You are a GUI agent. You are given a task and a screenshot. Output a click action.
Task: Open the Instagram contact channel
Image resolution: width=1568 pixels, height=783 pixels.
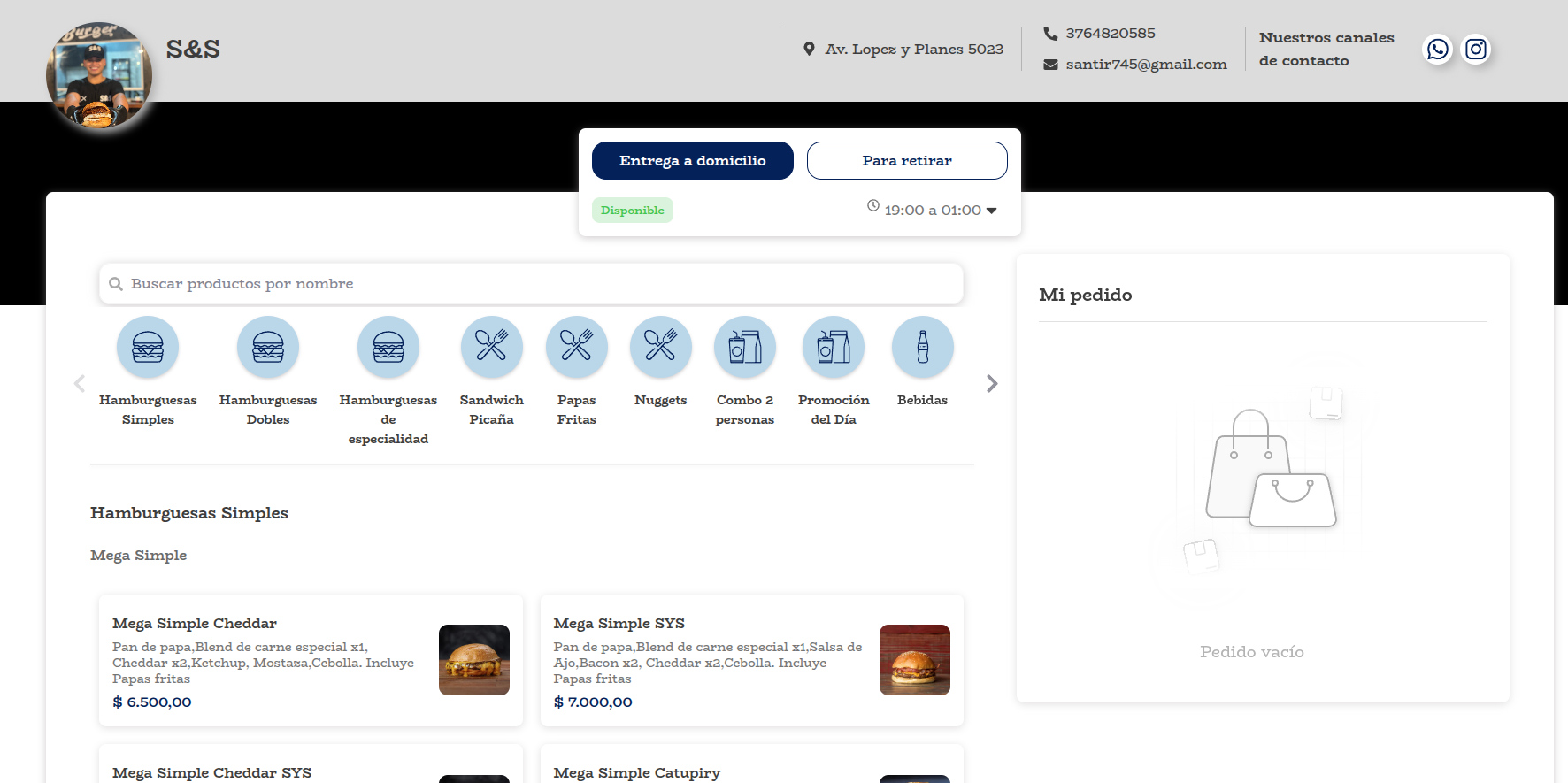(x=1476, y=49)
